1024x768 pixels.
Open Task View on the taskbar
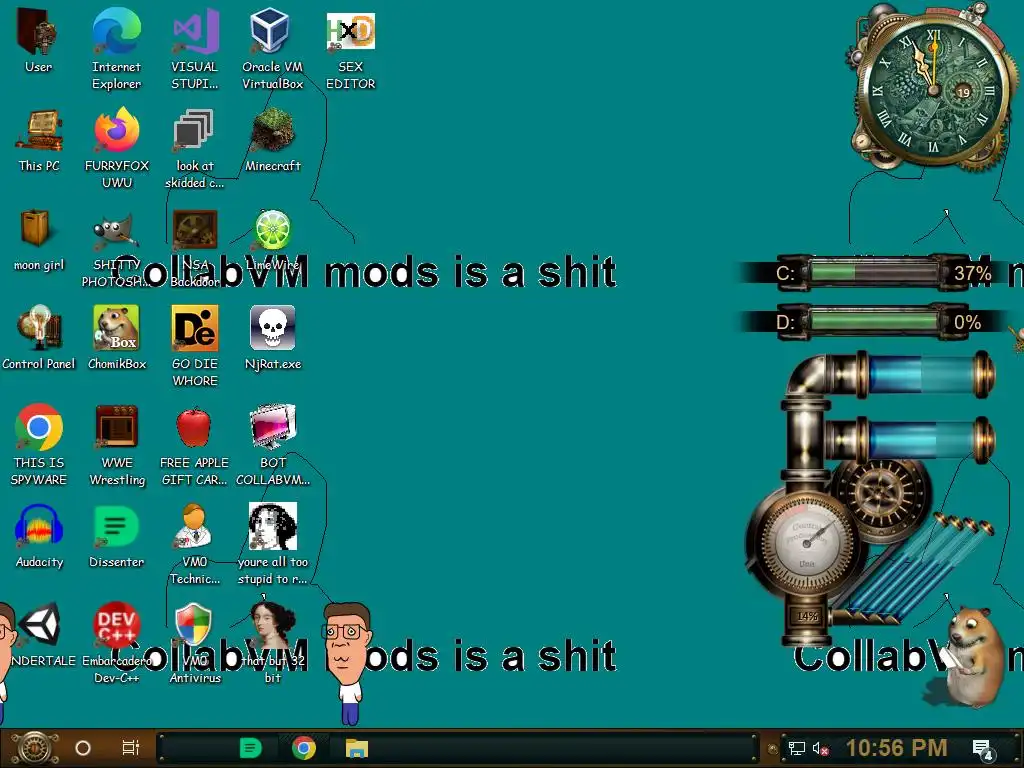pyautogui.click(x=131, y=748)
